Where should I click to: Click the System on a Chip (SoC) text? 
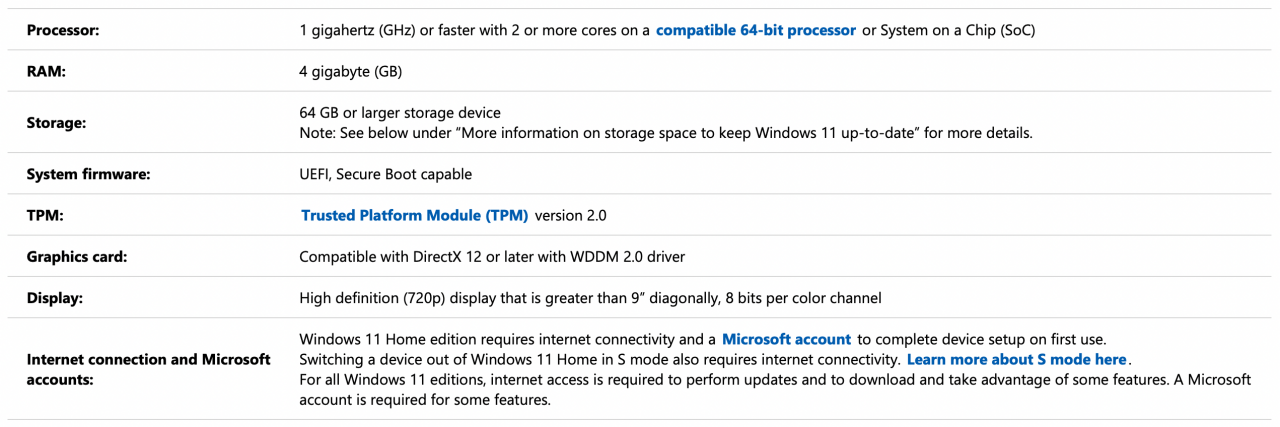[x=957, y=30]
